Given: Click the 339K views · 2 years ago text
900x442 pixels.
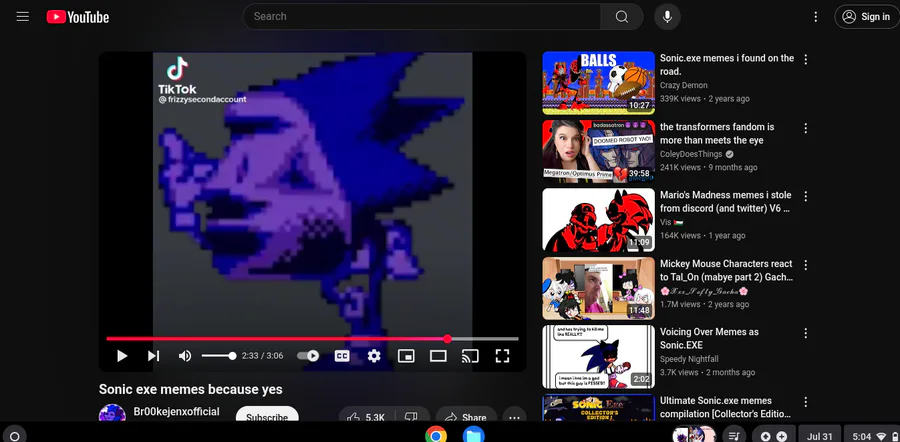Looking at the screenshot, I should click(704, 99).
